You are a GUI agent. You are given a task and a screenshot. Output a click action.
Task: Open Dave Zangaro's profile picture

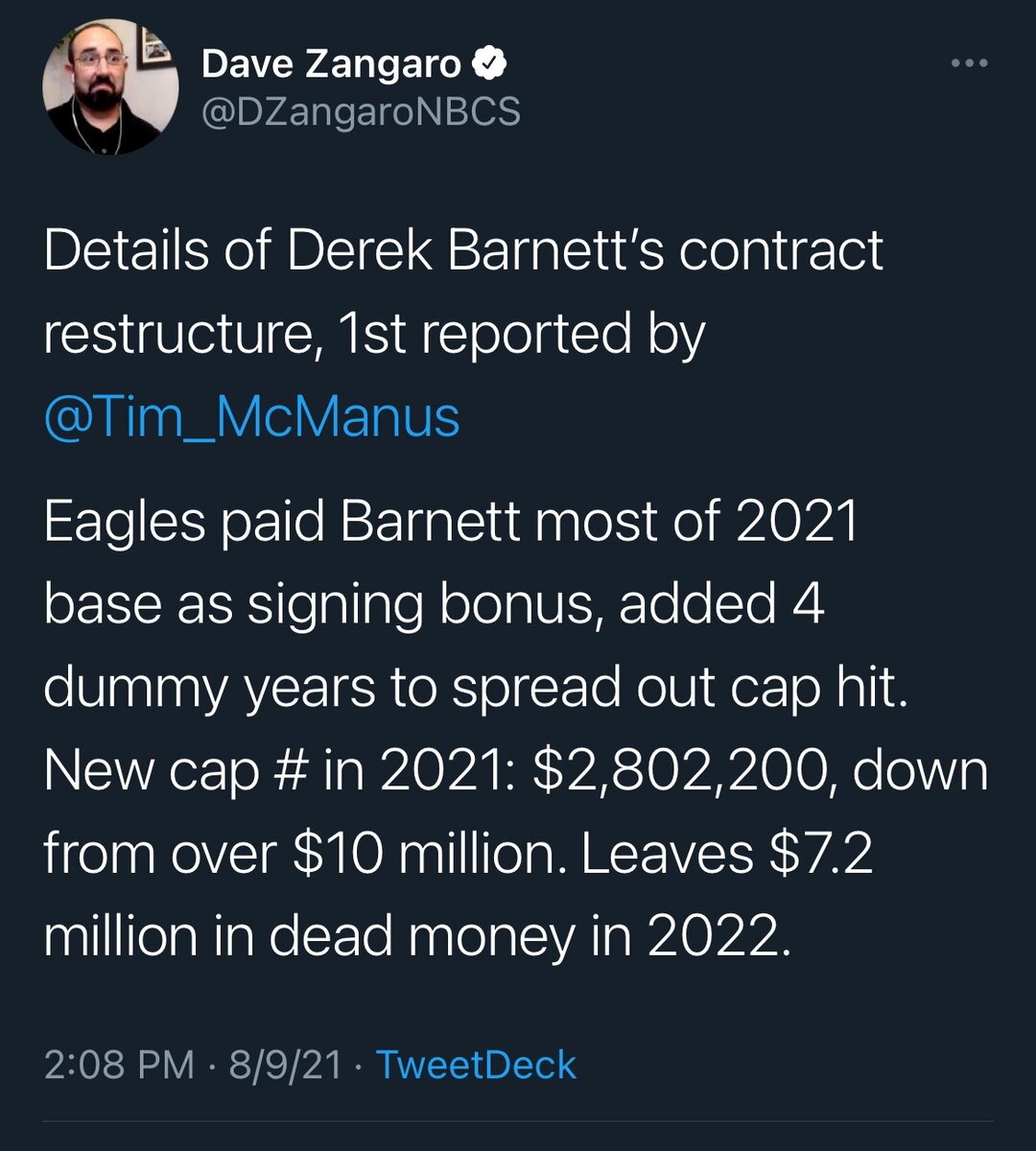110,87
